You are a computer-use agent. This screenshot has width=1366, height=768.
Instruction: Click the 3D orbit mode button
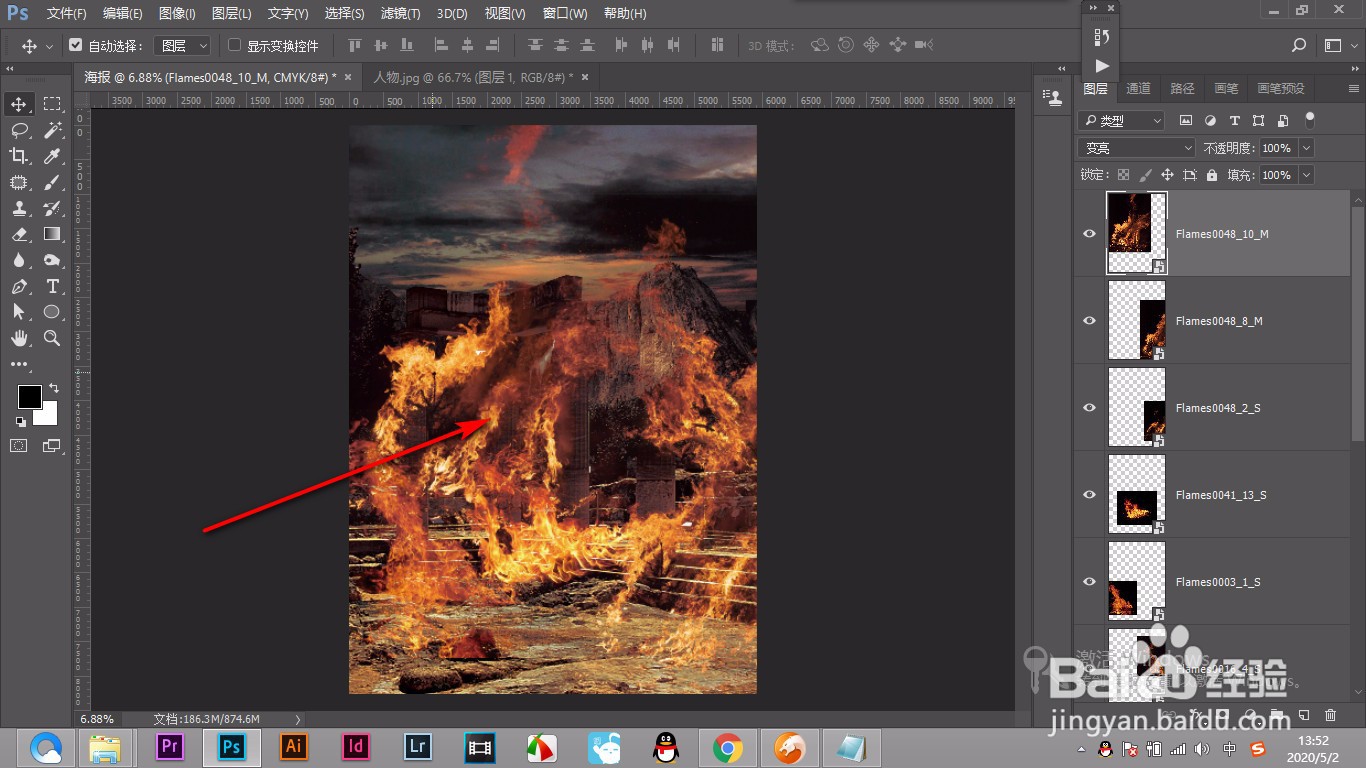click(x=820, y=45)
